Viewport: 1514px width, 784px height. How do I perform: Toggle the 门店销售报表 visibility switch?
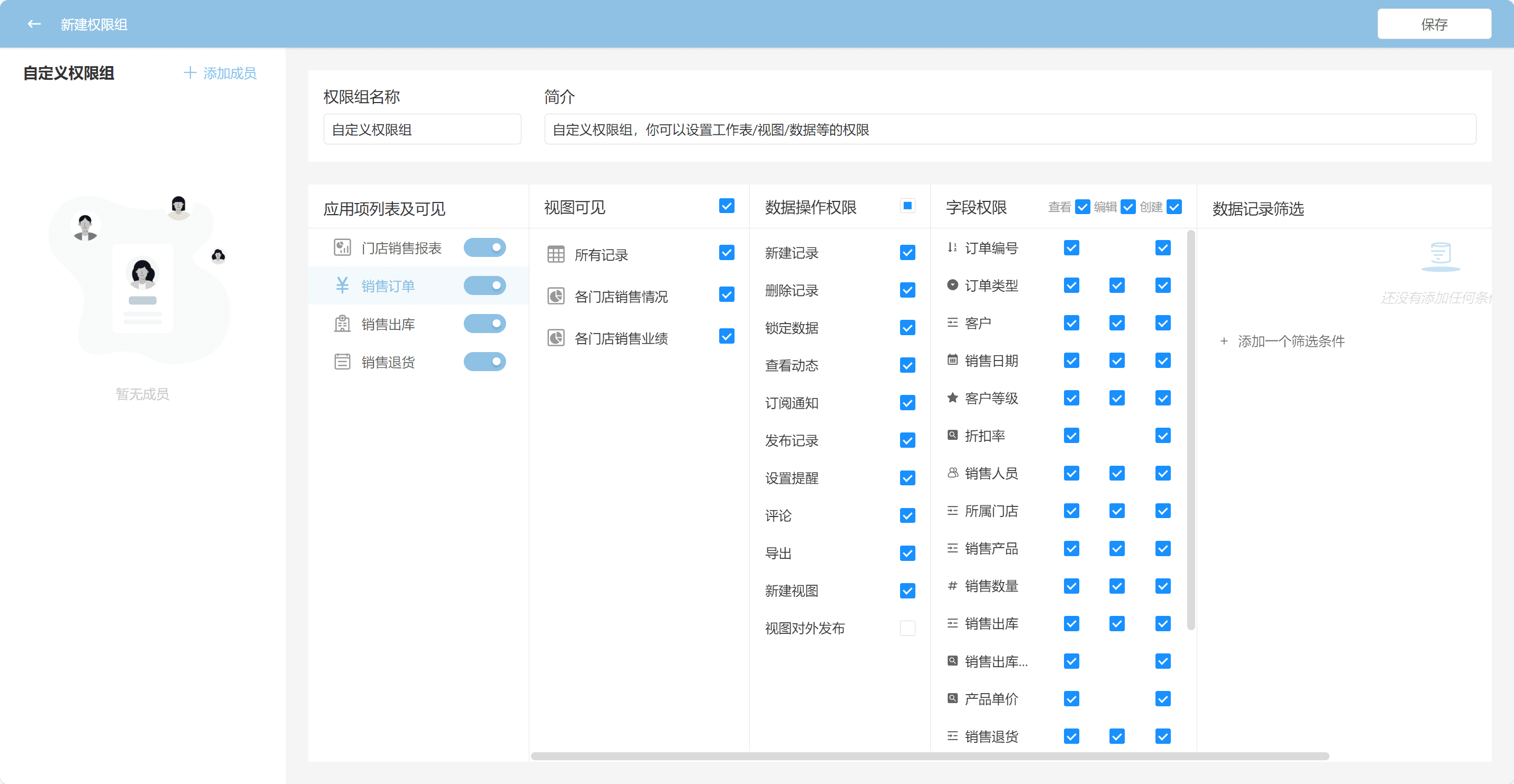[x=484, y=247]
